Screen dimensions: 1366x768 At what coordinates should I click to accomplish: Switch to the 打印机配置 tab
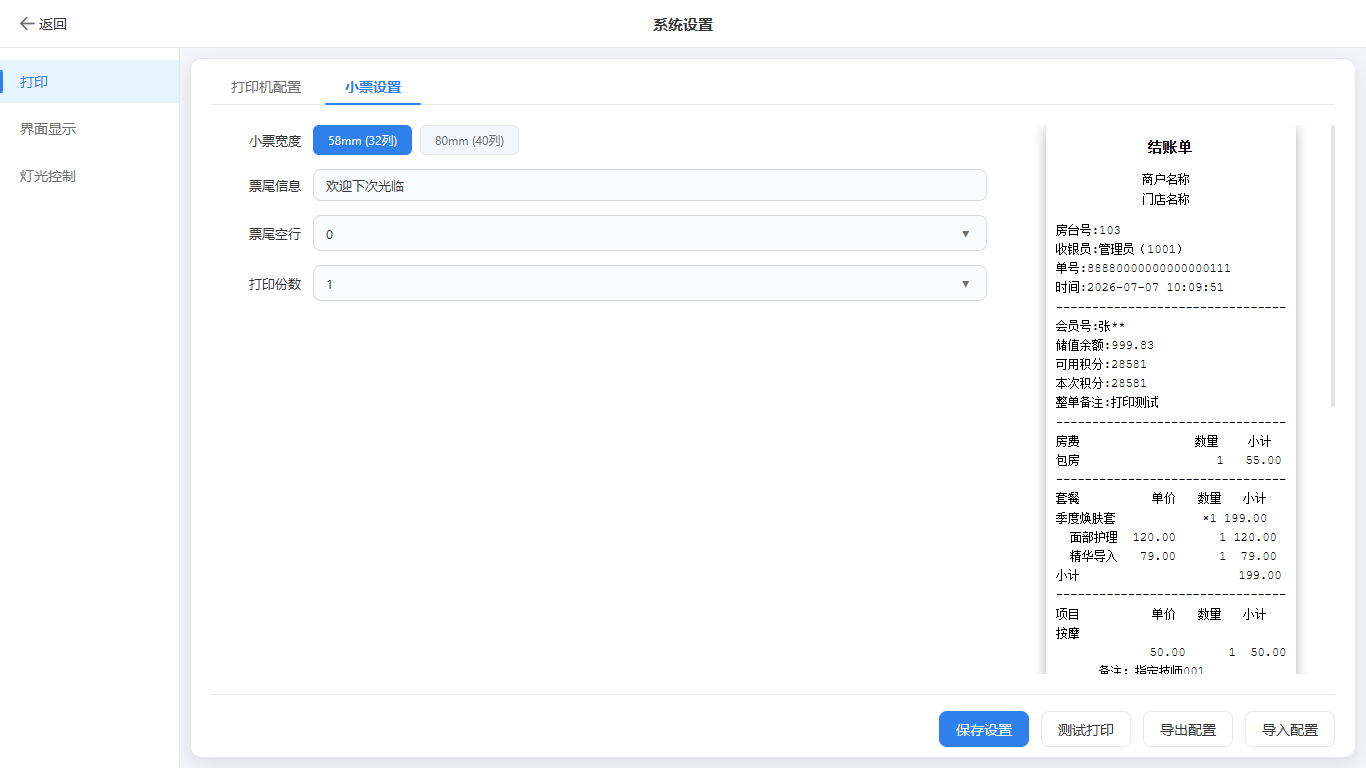(x=266, y=87)
